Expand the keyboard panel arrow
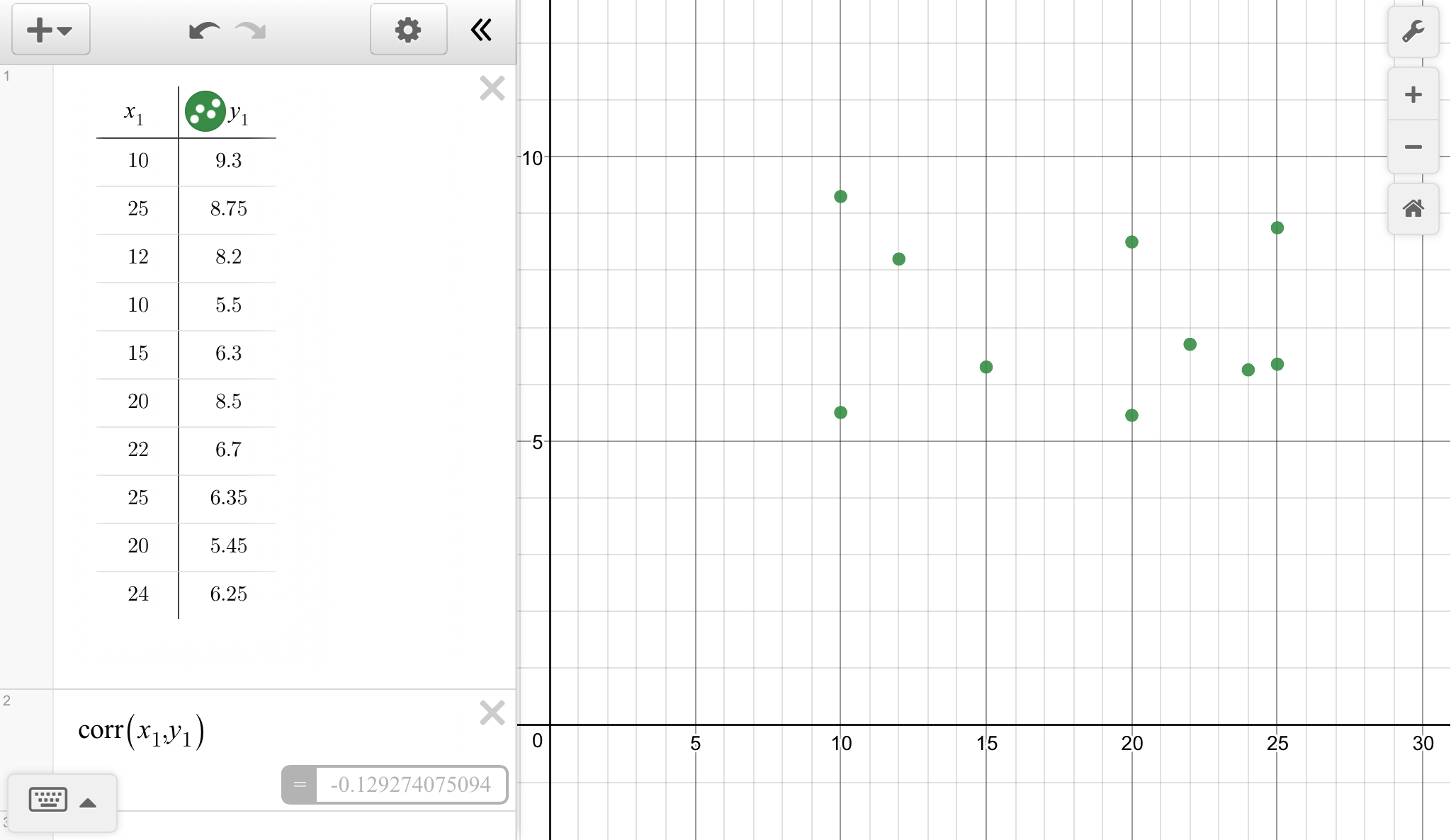 coord(88,802)
